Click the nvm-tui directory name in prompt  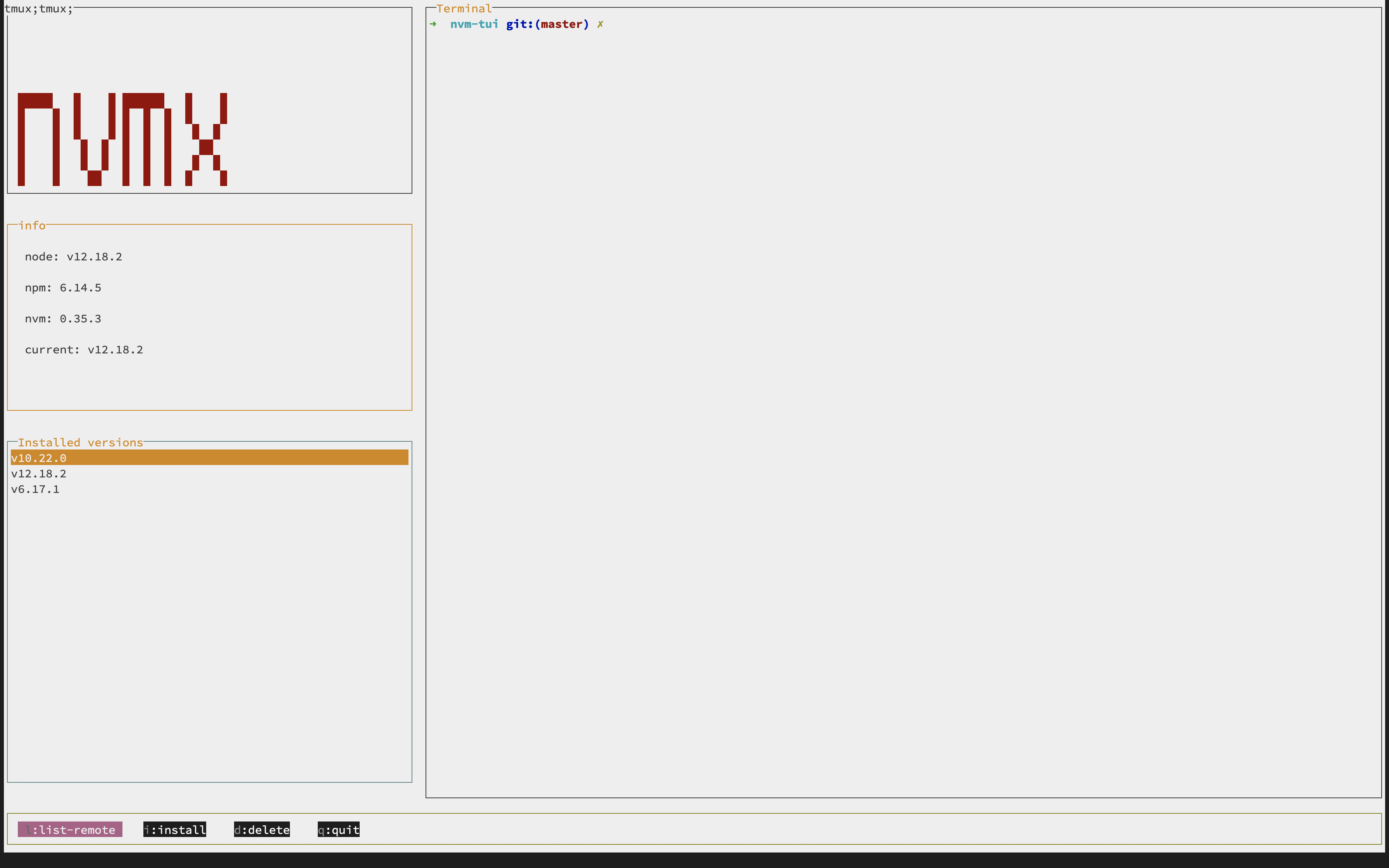[474, 24]
